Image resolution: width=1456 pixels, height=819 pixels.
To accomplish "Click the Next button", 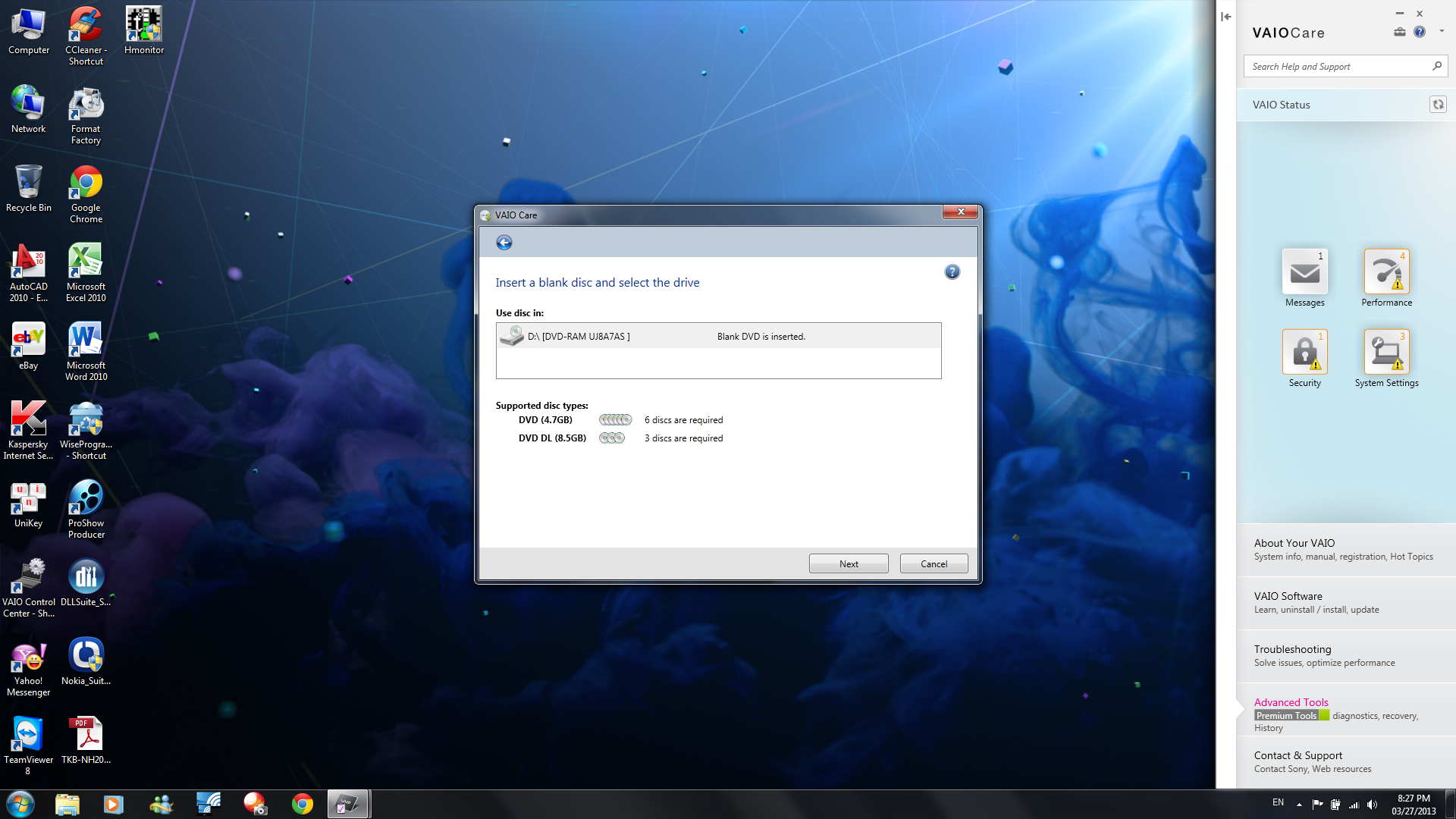I will click(x=849, y=563).
